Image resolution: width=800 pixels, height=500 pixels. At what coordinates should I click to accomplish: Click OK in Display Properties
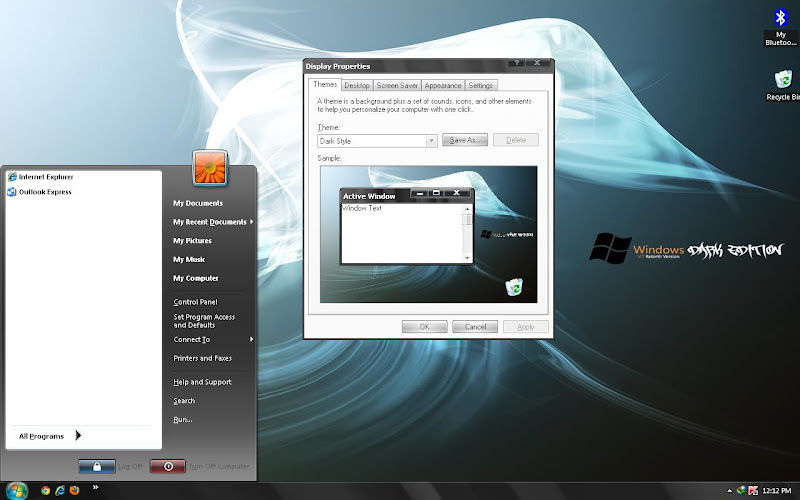click(424, 327)
